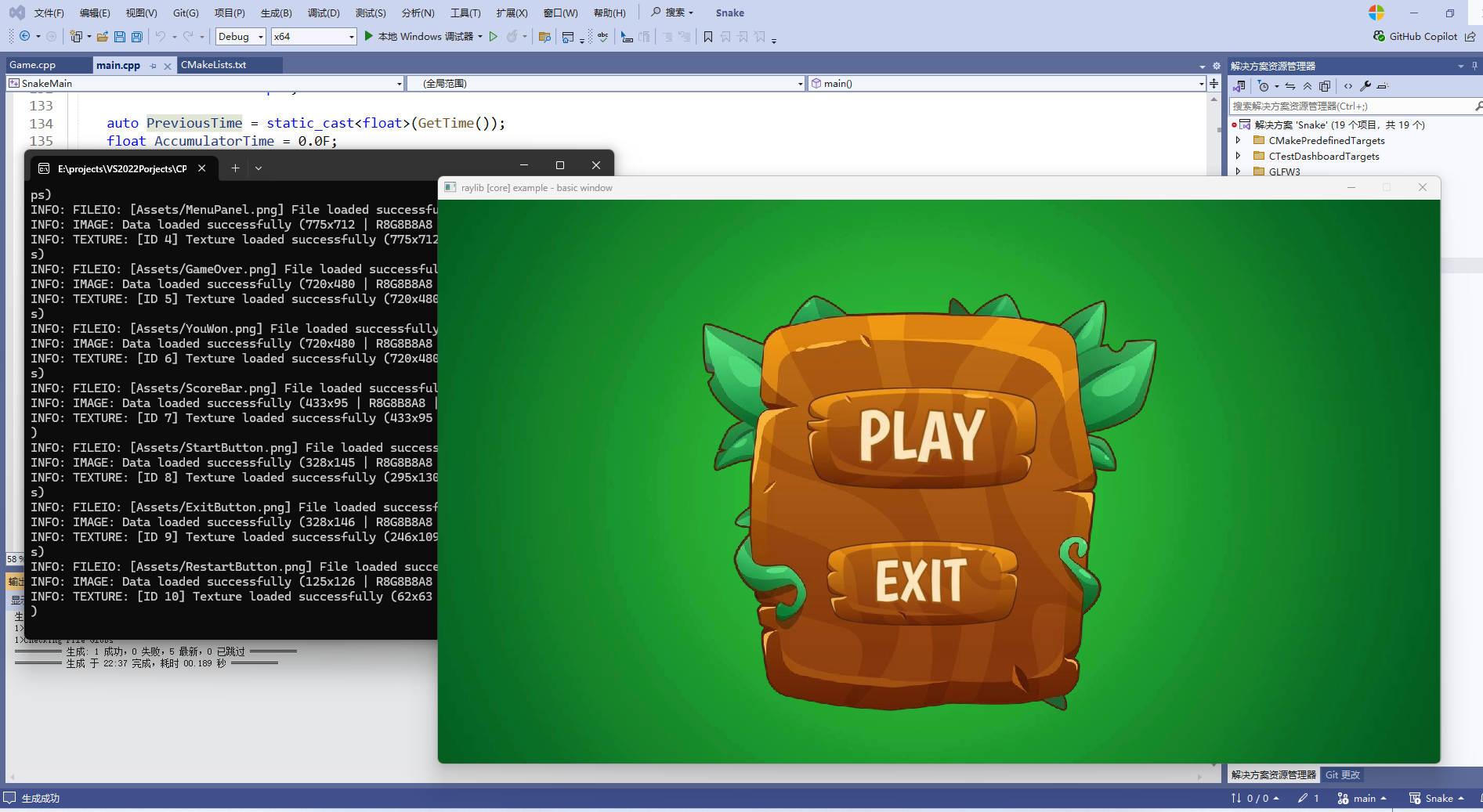Click the open file folder icon
The image size is (1483, 812).
[102, 36]
